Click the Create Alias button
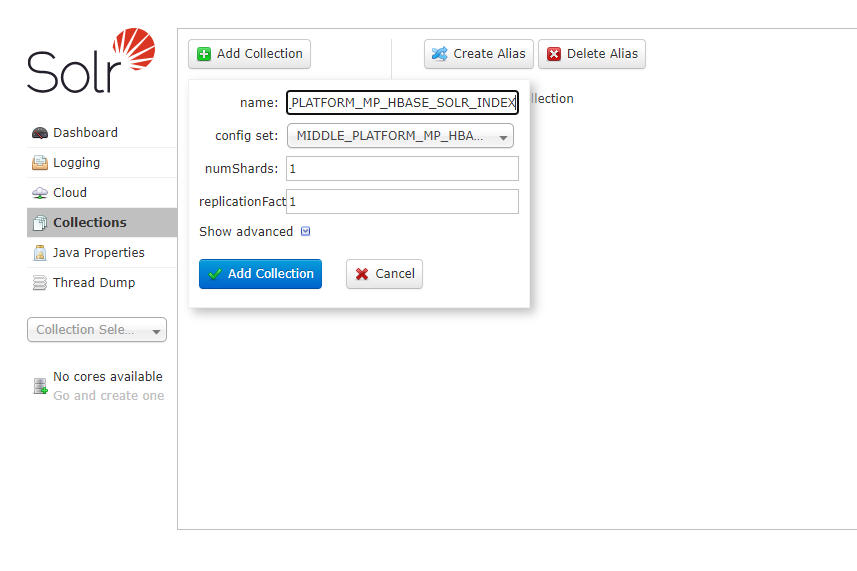Viewport: 857px width, 571px height. [x=479, y=54]
